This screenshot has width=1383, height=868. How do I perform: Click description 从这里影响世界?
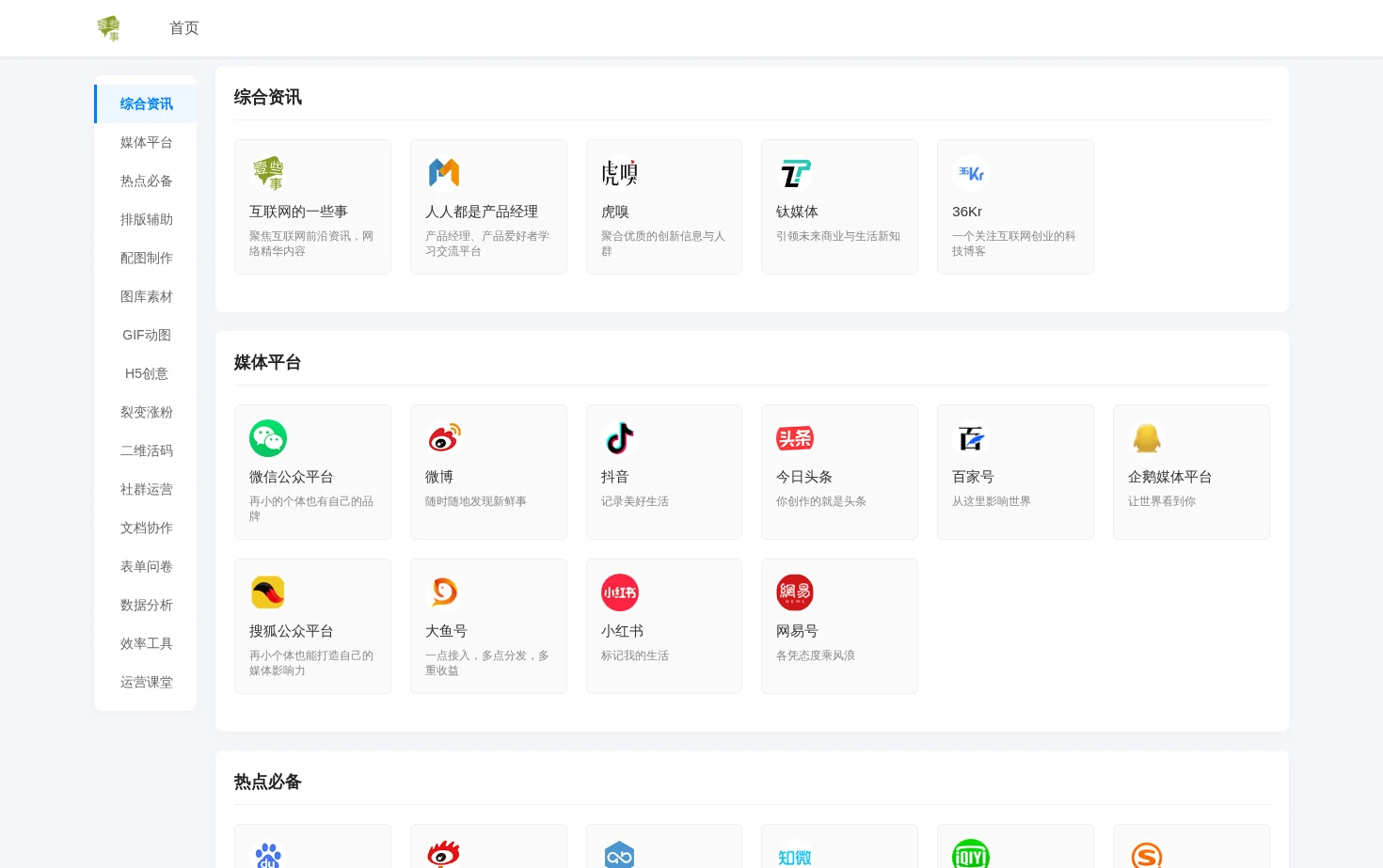pos(992,501)
